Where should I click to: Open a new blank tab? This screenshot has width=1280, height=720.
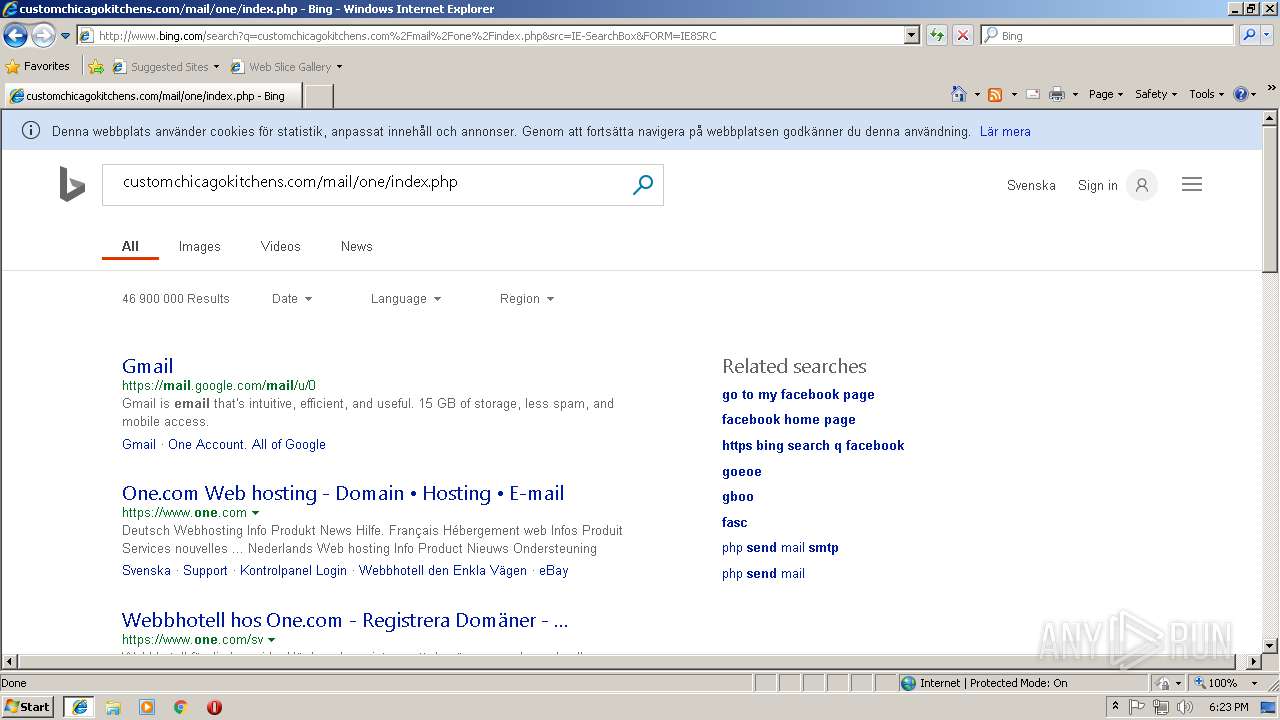click(x=318, y=96)
